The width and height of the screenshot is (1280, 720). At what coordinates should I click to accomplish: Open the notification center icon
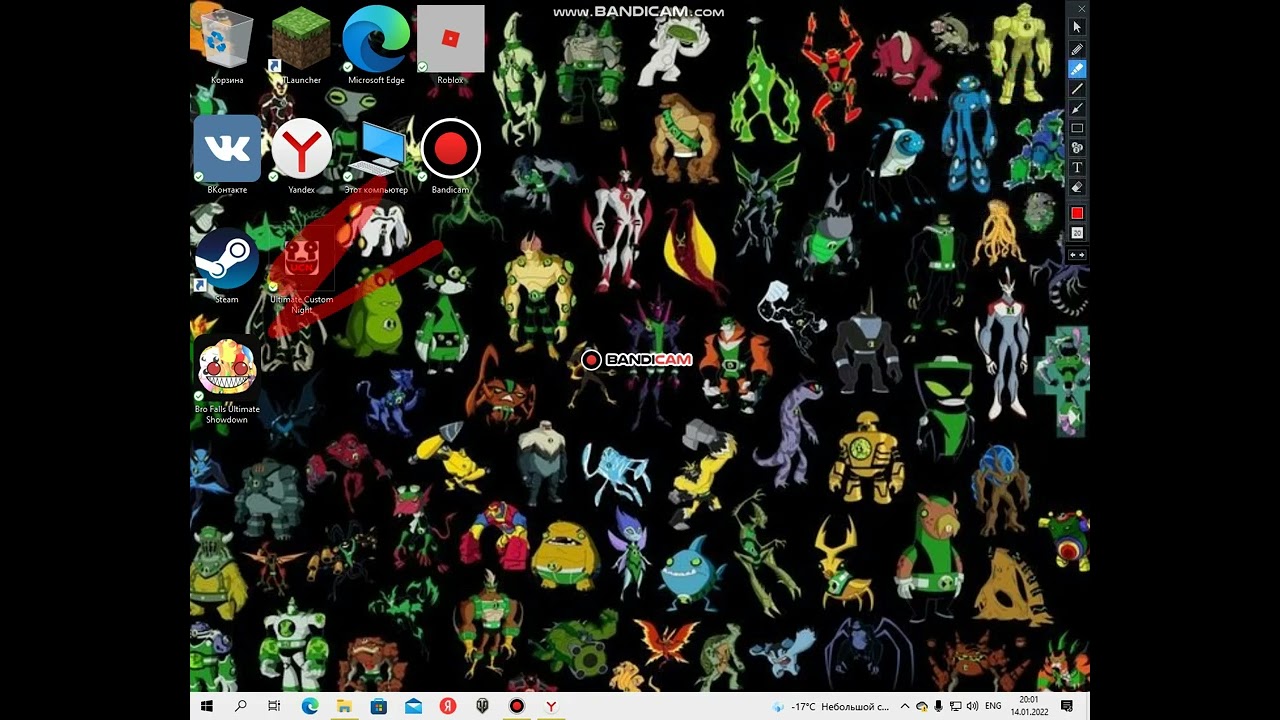click(x=1067, y=706)
